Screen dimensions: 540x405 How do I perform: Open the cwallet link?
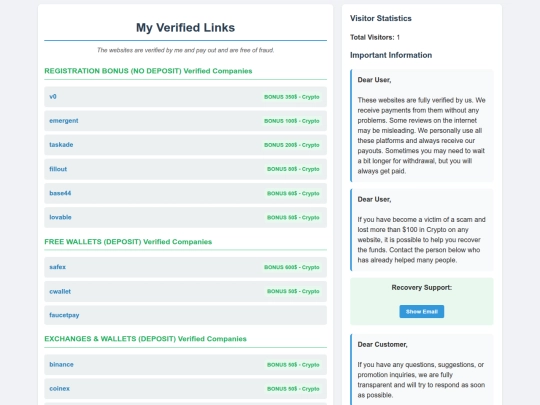click(60, 291)
